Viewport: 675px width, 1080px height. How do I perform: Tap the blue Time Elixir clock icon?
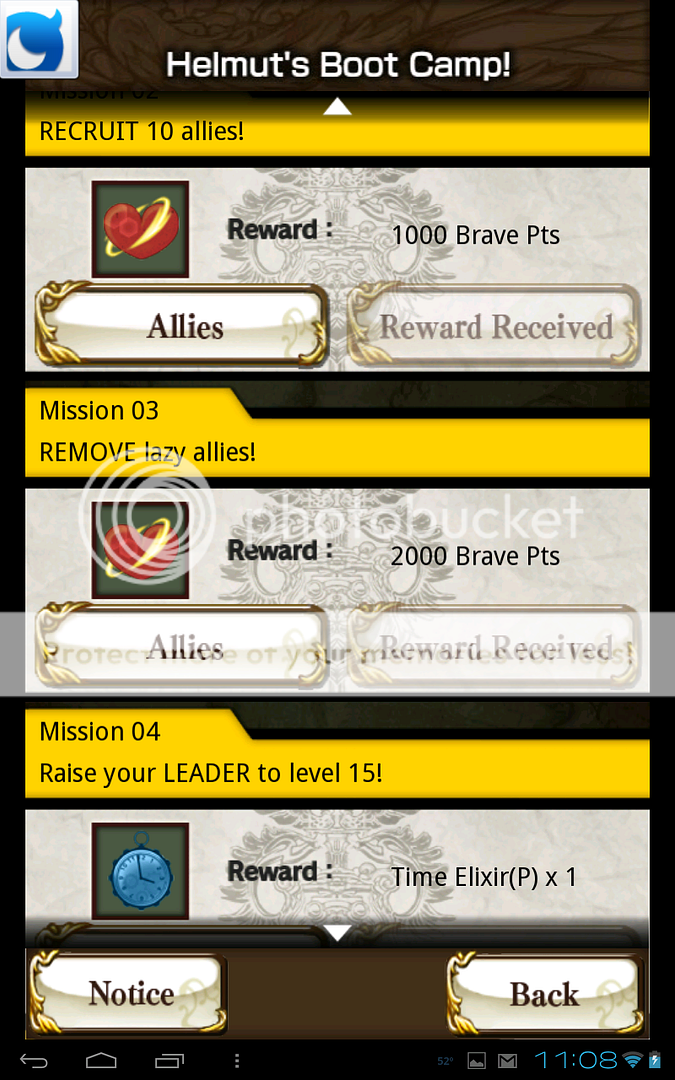pos(141,871)
